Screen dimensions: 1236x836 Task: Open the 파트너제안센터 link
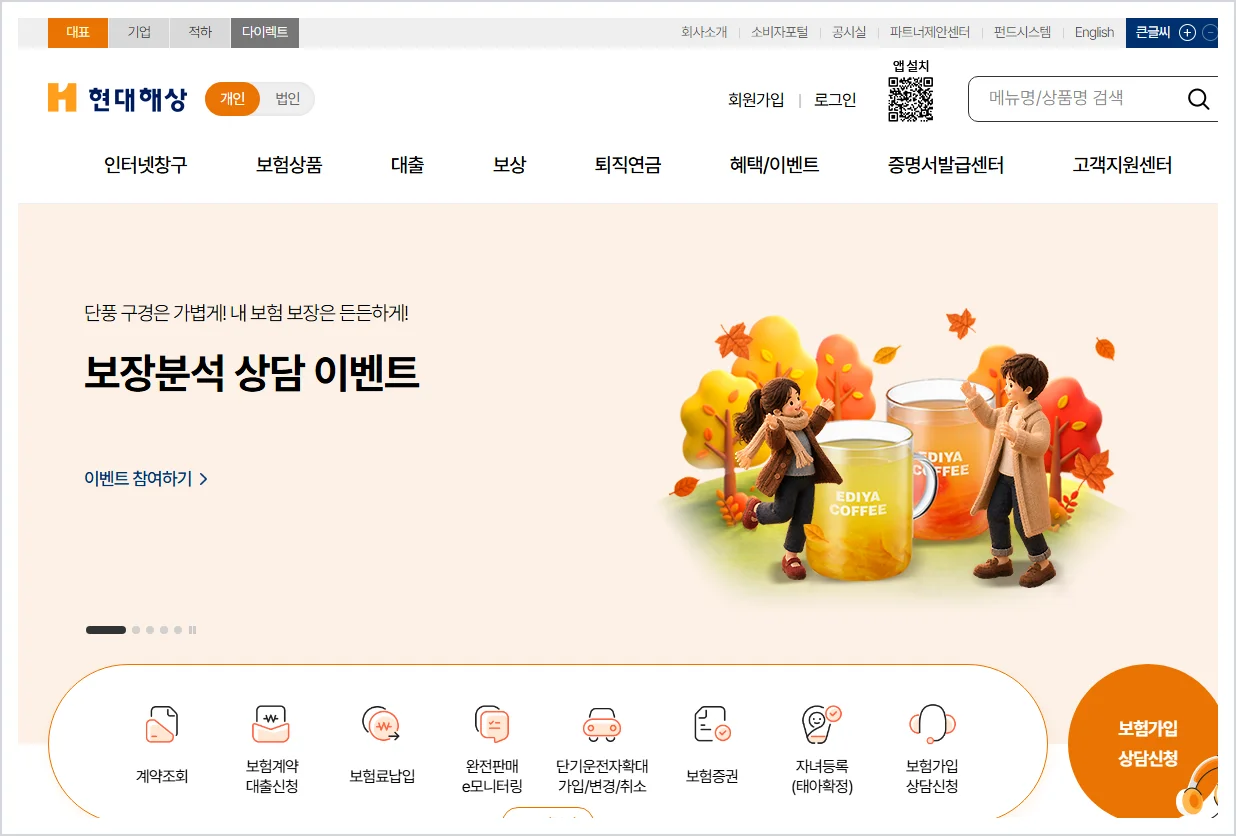click(x=930, y=32)
